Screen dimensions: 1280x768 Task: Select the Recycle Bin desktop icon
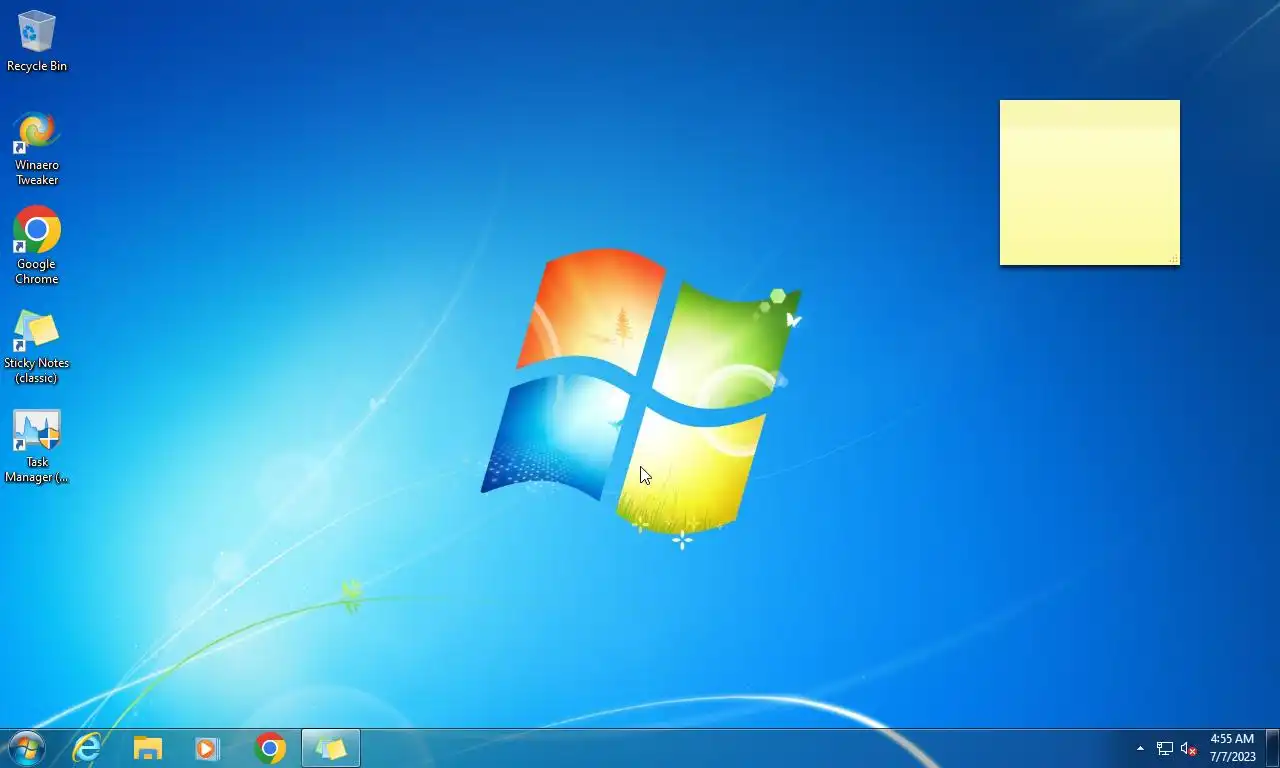tap(37, 41)
